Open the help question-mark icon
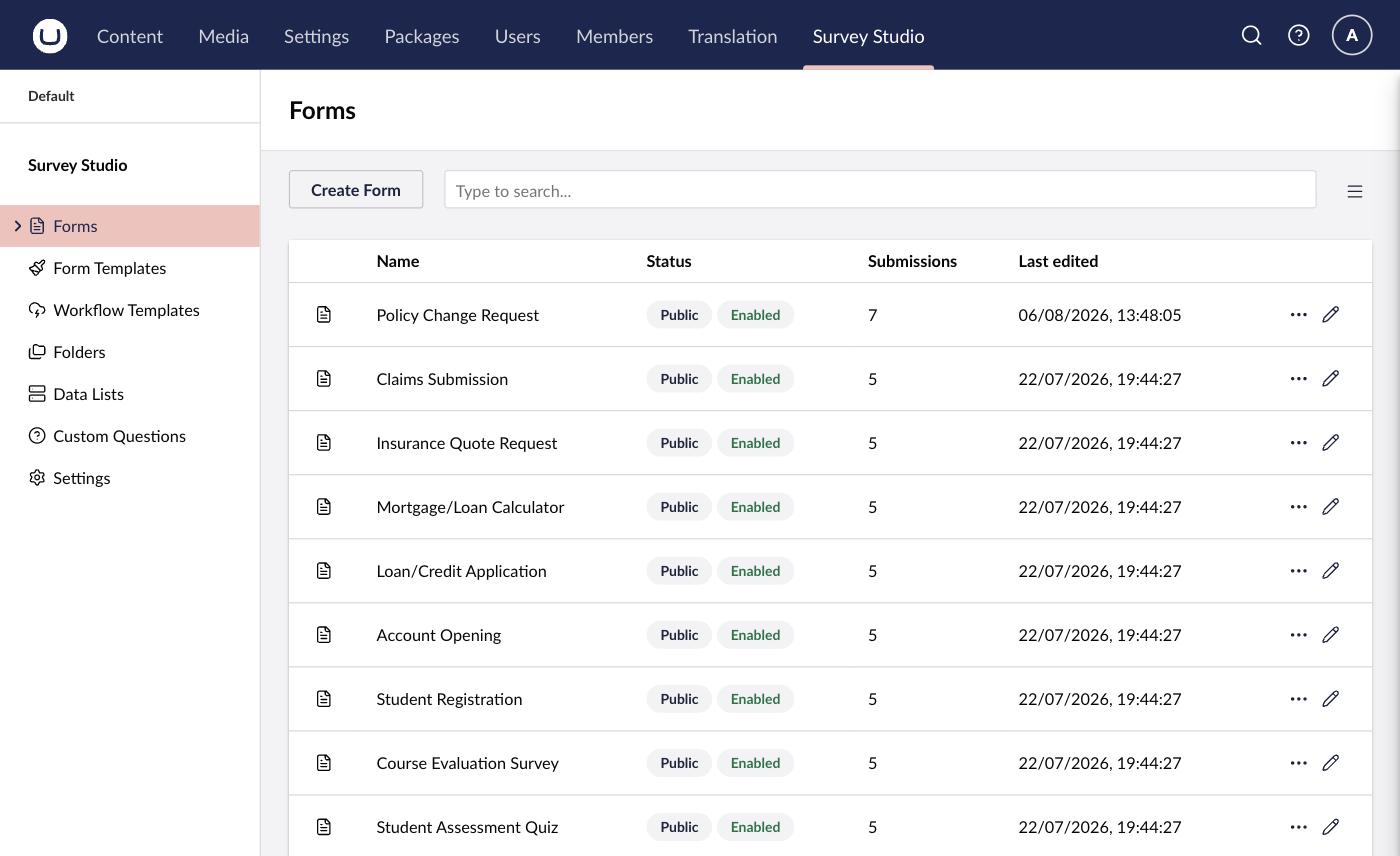 pyautogui.click(x=1298, y=36)
